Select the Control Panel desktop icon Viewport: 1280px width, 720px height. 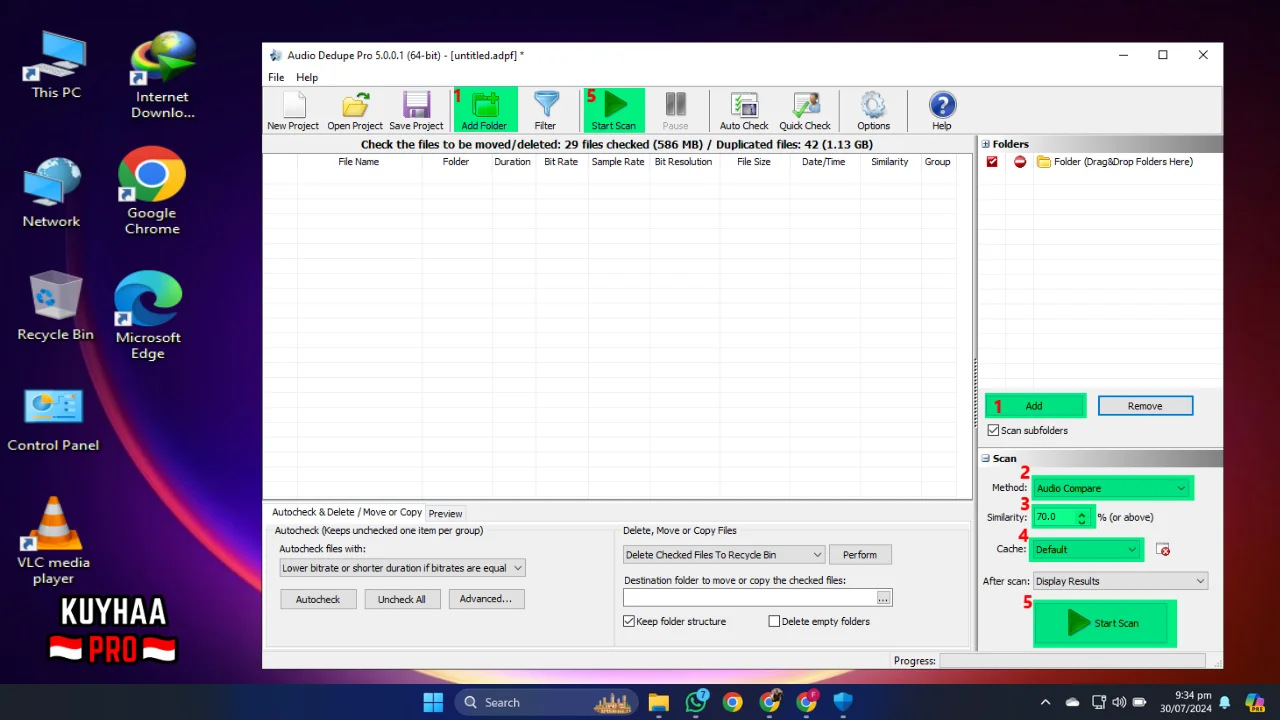tap(53, 419)
